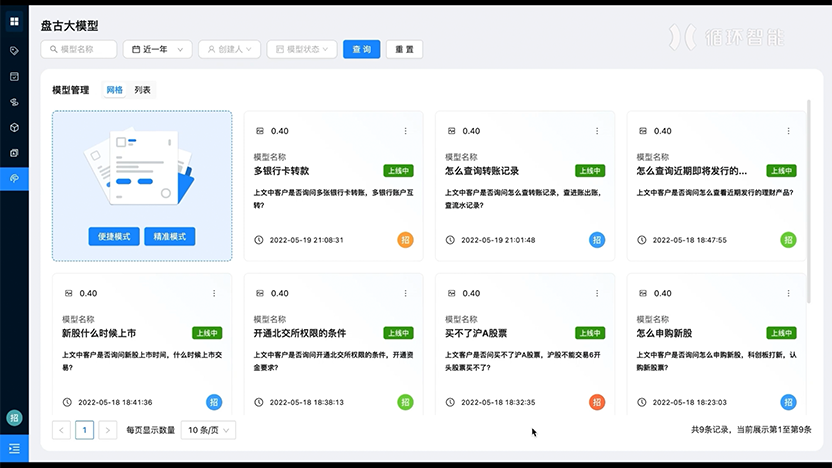The image size is (832, 468).
Task: Click creator avatar on 买不了沪A股票 card
Action: [597, 402]
